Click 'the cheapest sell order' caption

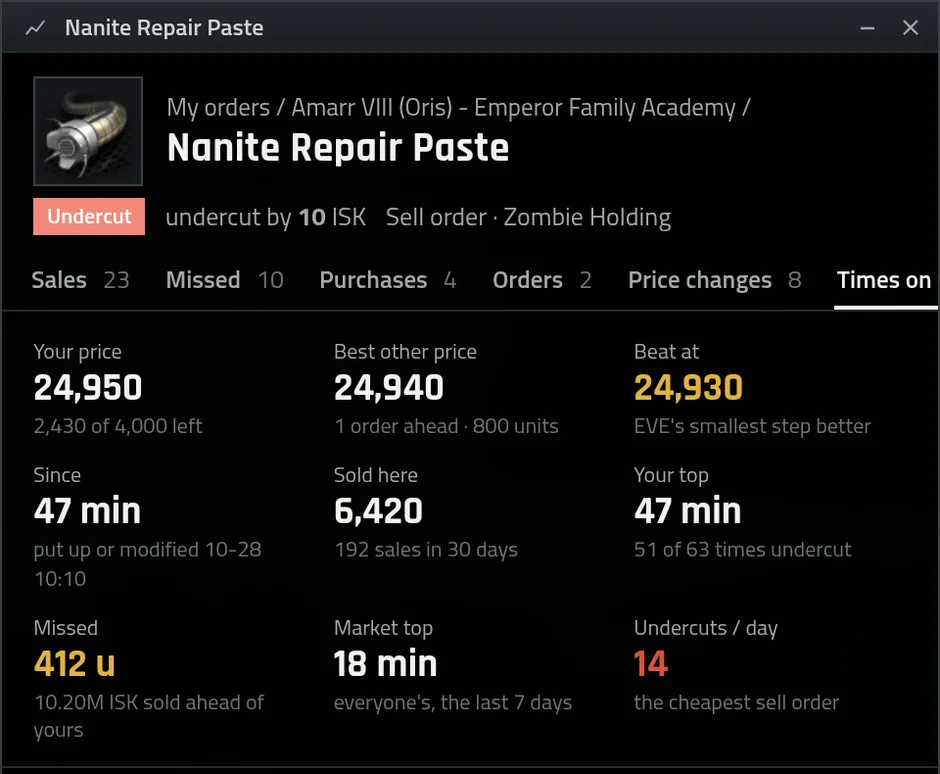[x=736, y=703]
